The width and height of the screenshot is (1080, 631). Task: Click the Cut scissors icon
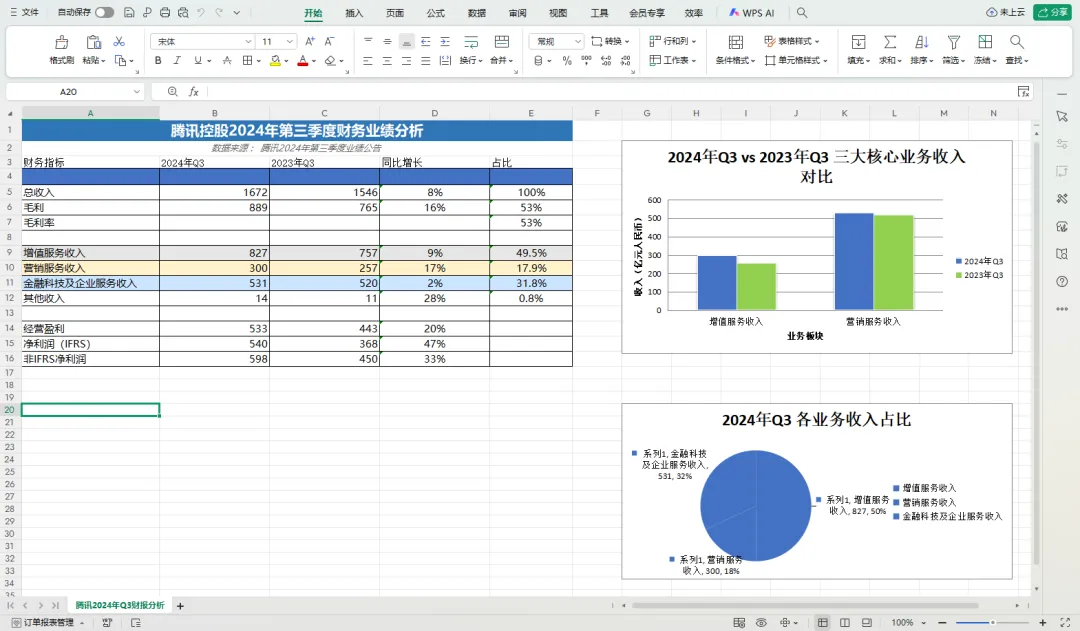(119, 41)
